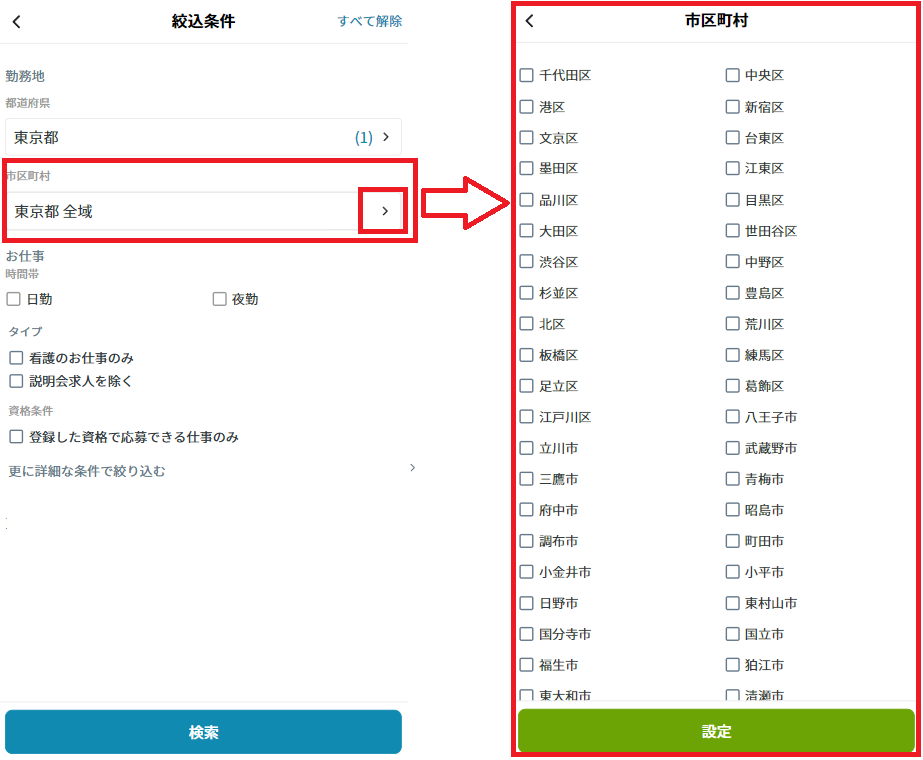This screenshot has height=760, width=923.
Task: Go back from the 市区町村 screen
Action: coord(530,21)
